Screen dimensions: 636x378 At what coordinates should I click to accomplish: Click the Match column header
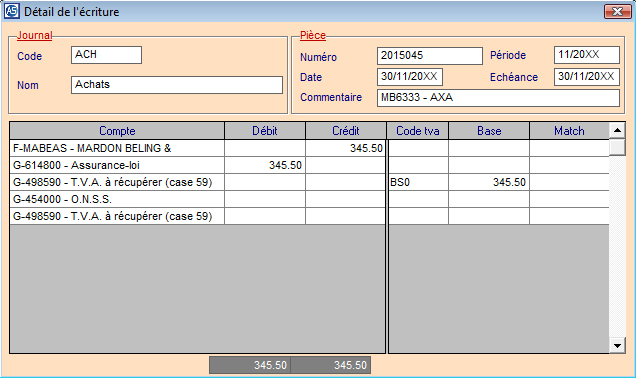[569, 131]
